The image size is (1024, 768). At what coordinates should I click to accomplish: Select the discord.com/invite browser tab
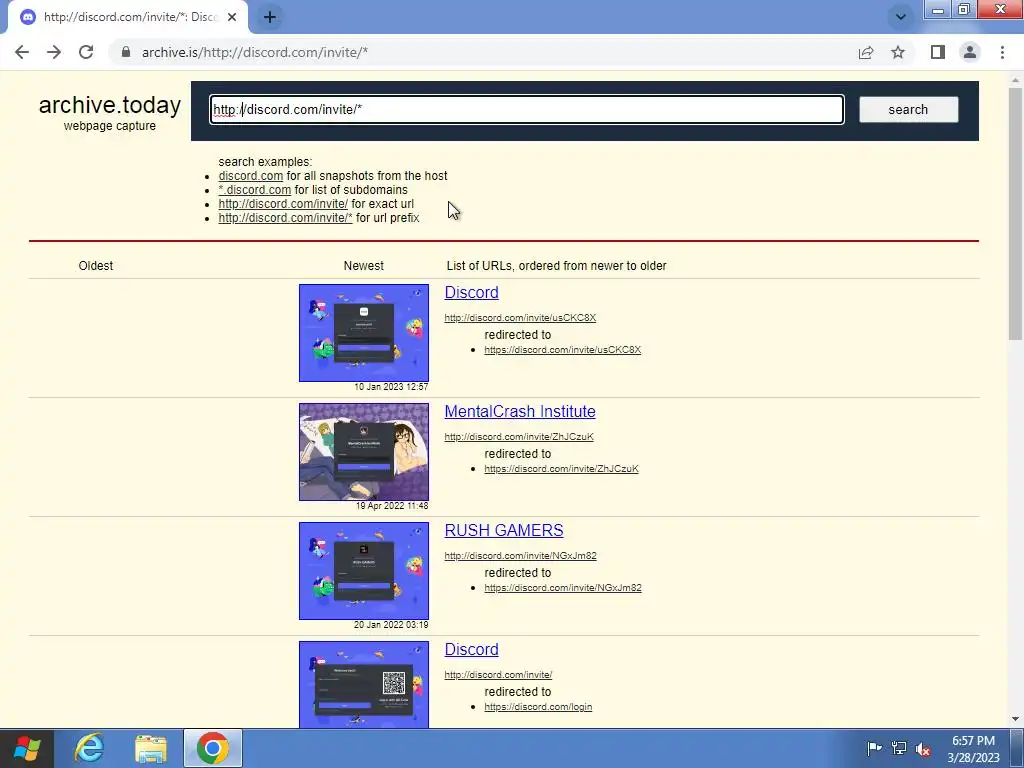(128, 17)
